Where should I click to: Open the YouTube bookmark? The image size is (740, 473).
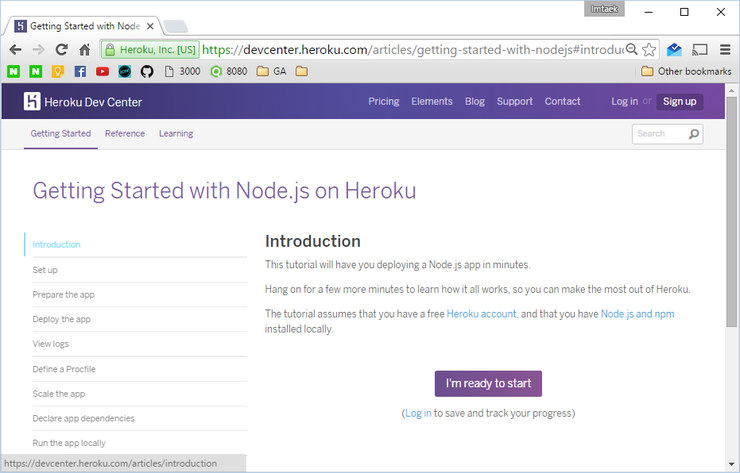(x=102, y=71)
